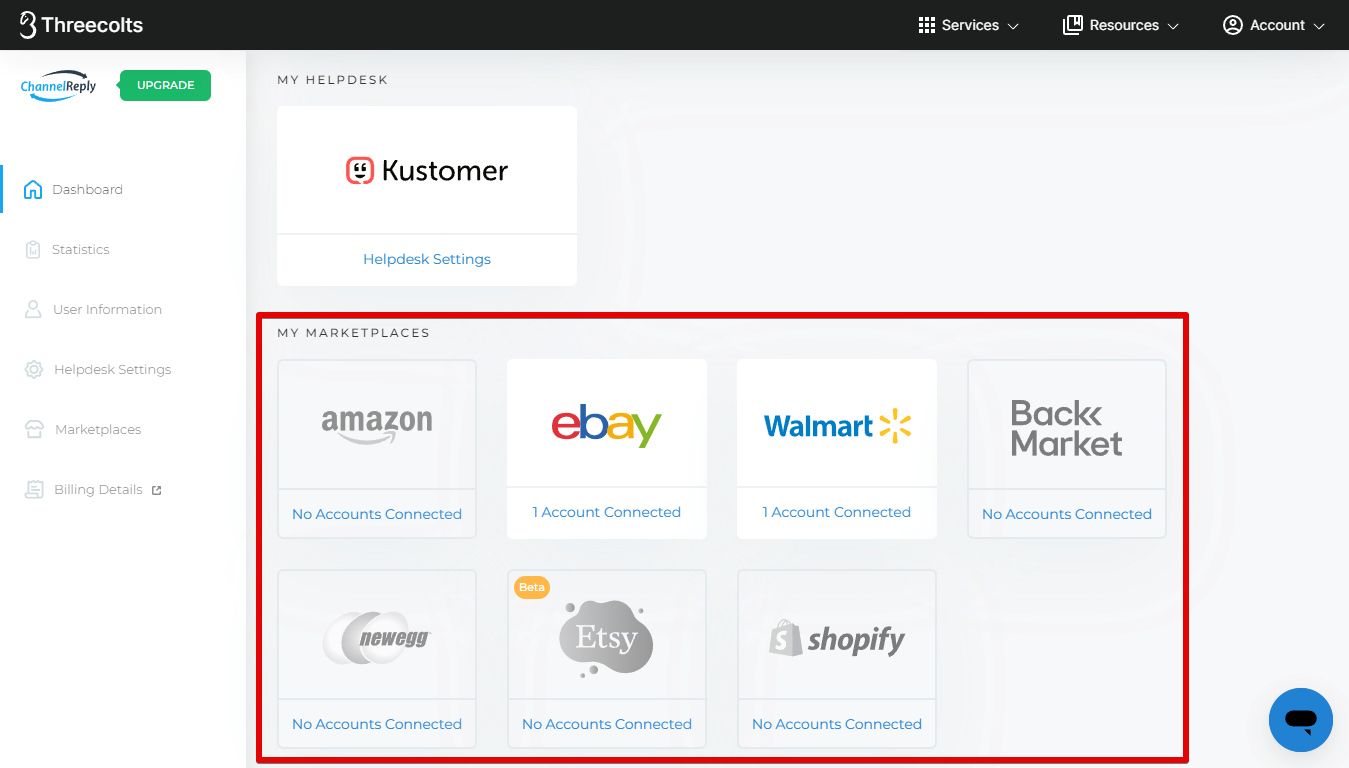Click the Dashboard home icon
The height and width of the screenshot is (768, 1349).
pos(33,189)
